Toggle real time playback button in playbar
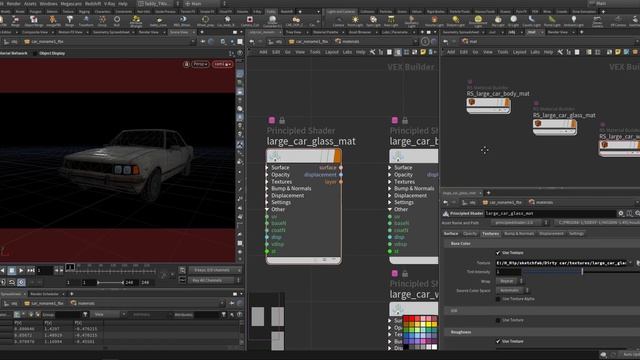Viewport: 640px width, 360px height. (21, 282)
